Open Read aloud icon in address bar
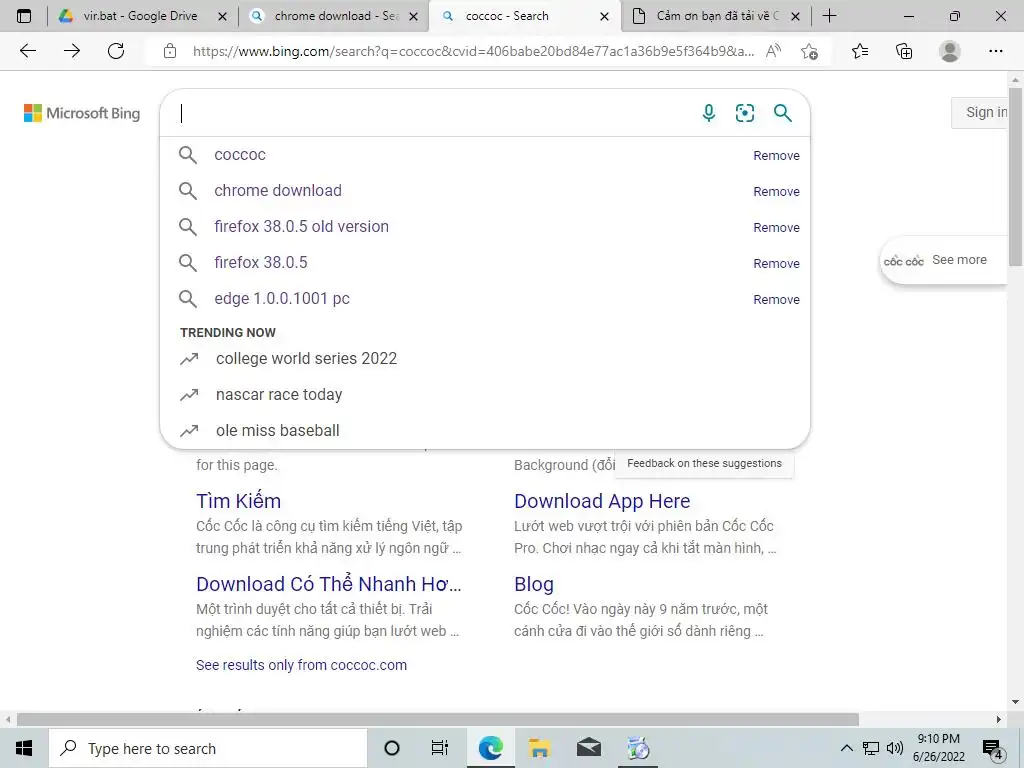 (x=773, y=51)
